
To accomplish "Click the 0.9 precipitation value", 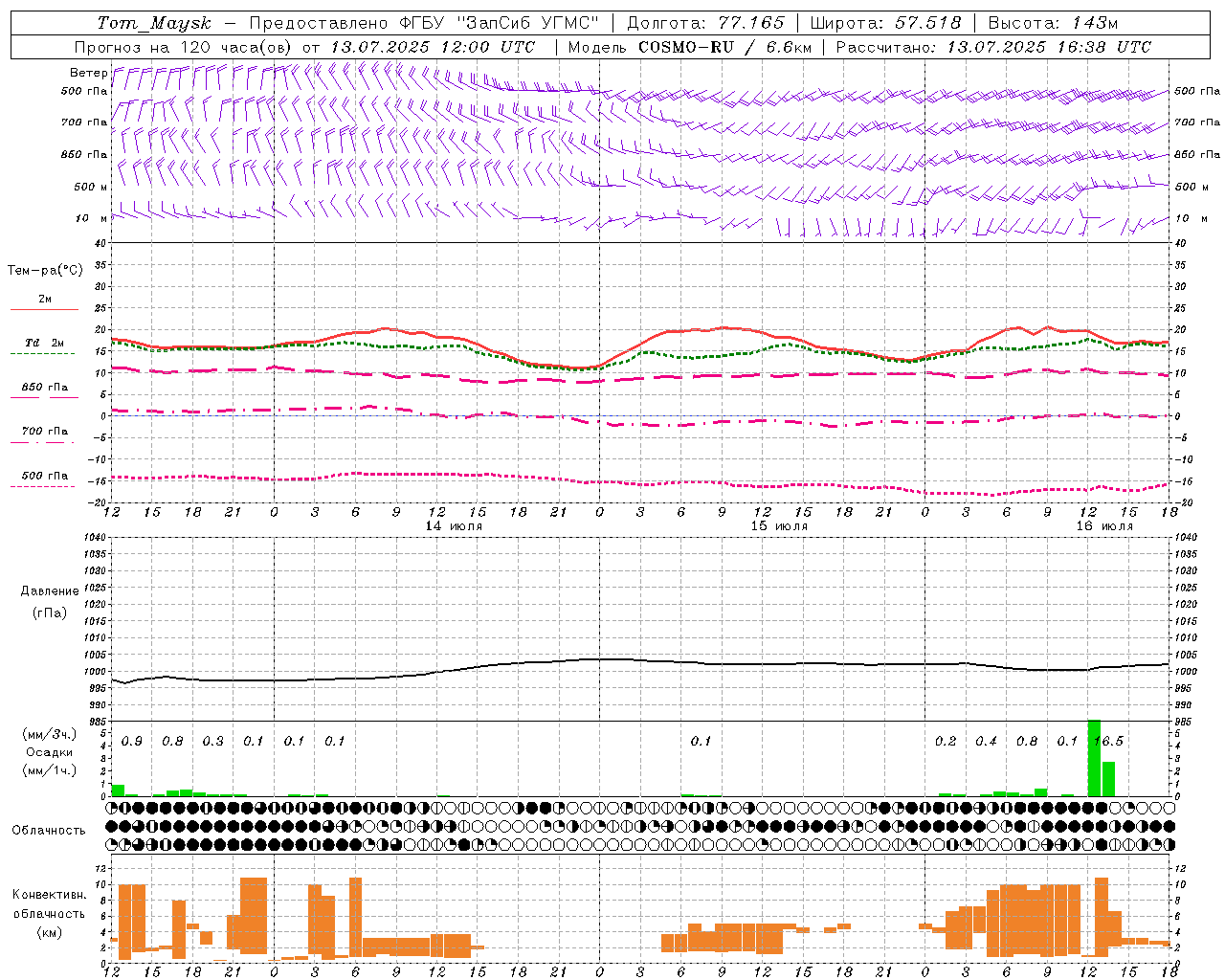I will click(x=132, y=742).
